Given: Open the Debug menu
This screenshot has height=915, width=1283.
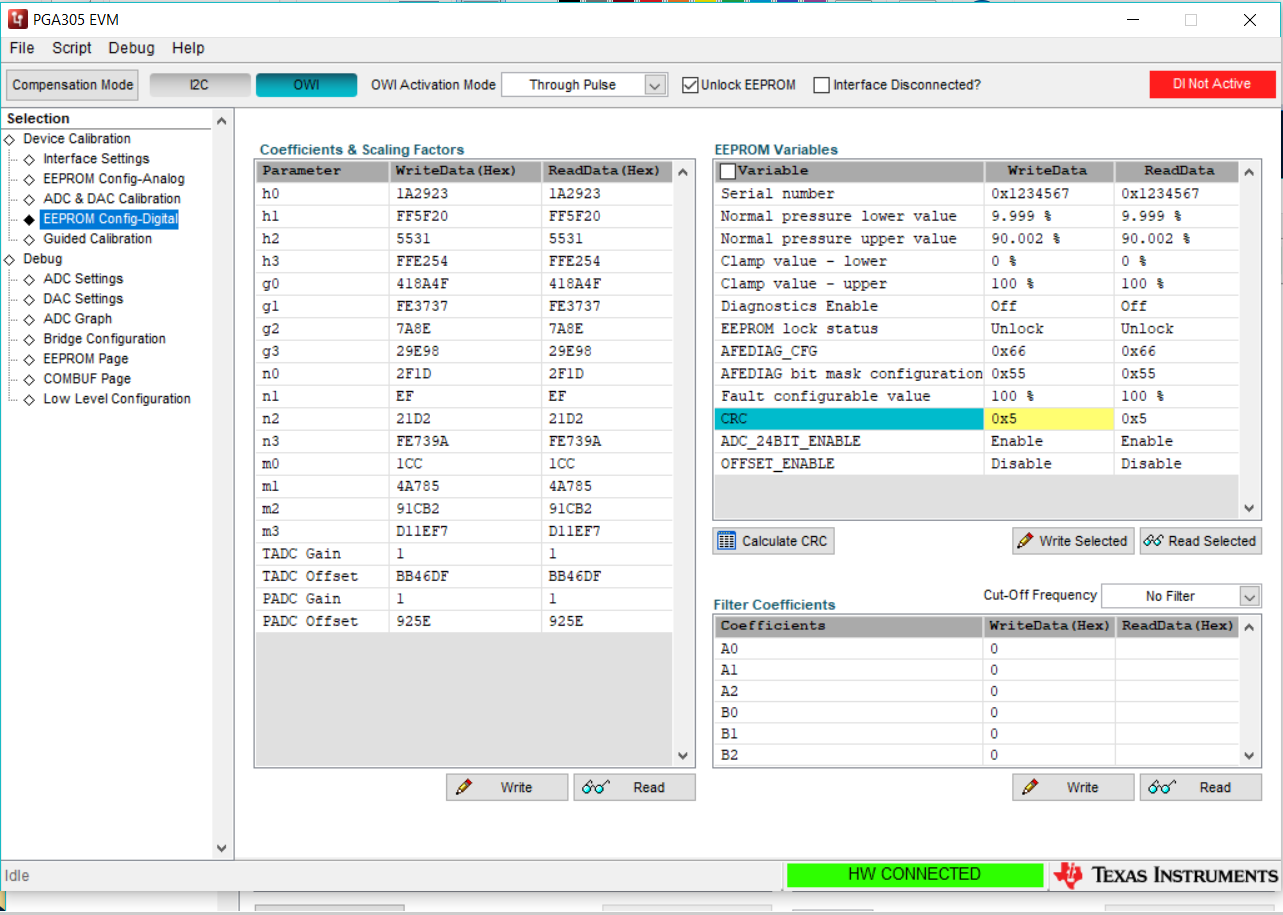Looking at the screenshot, I should click(131, 48).
